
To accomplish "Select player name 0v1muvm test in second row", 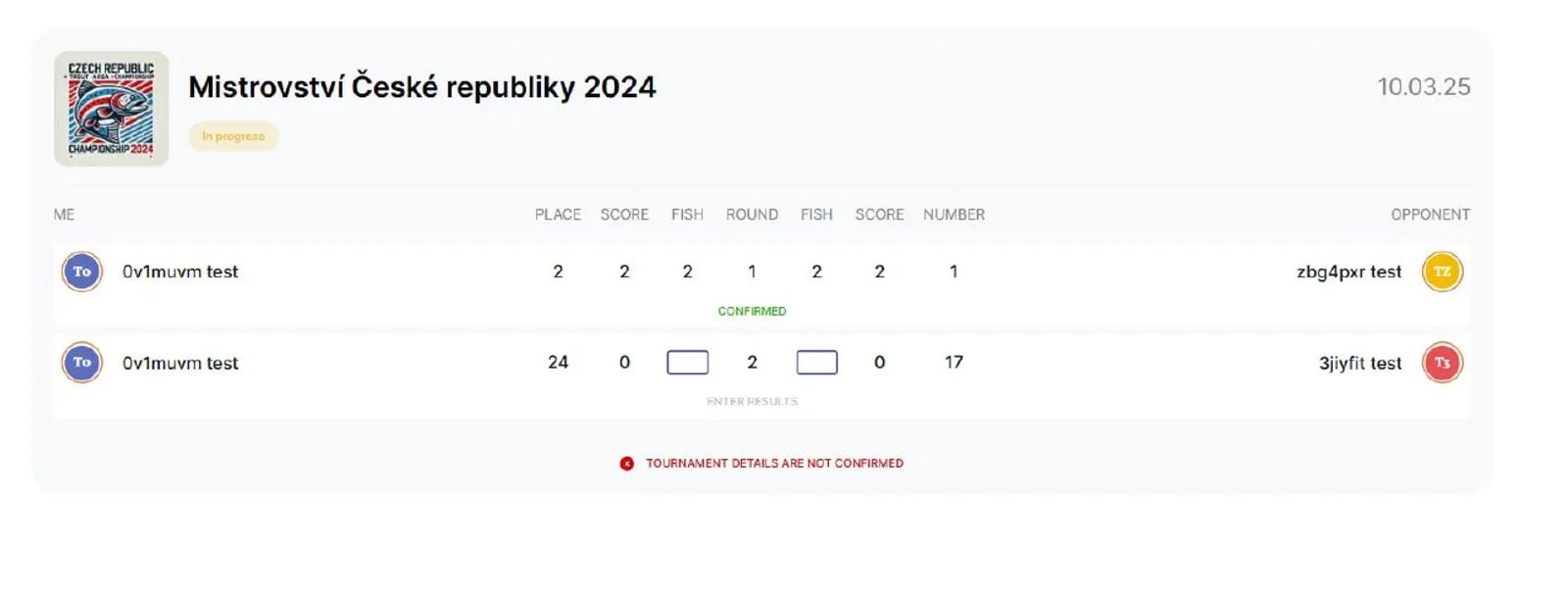I will [180, 363].
